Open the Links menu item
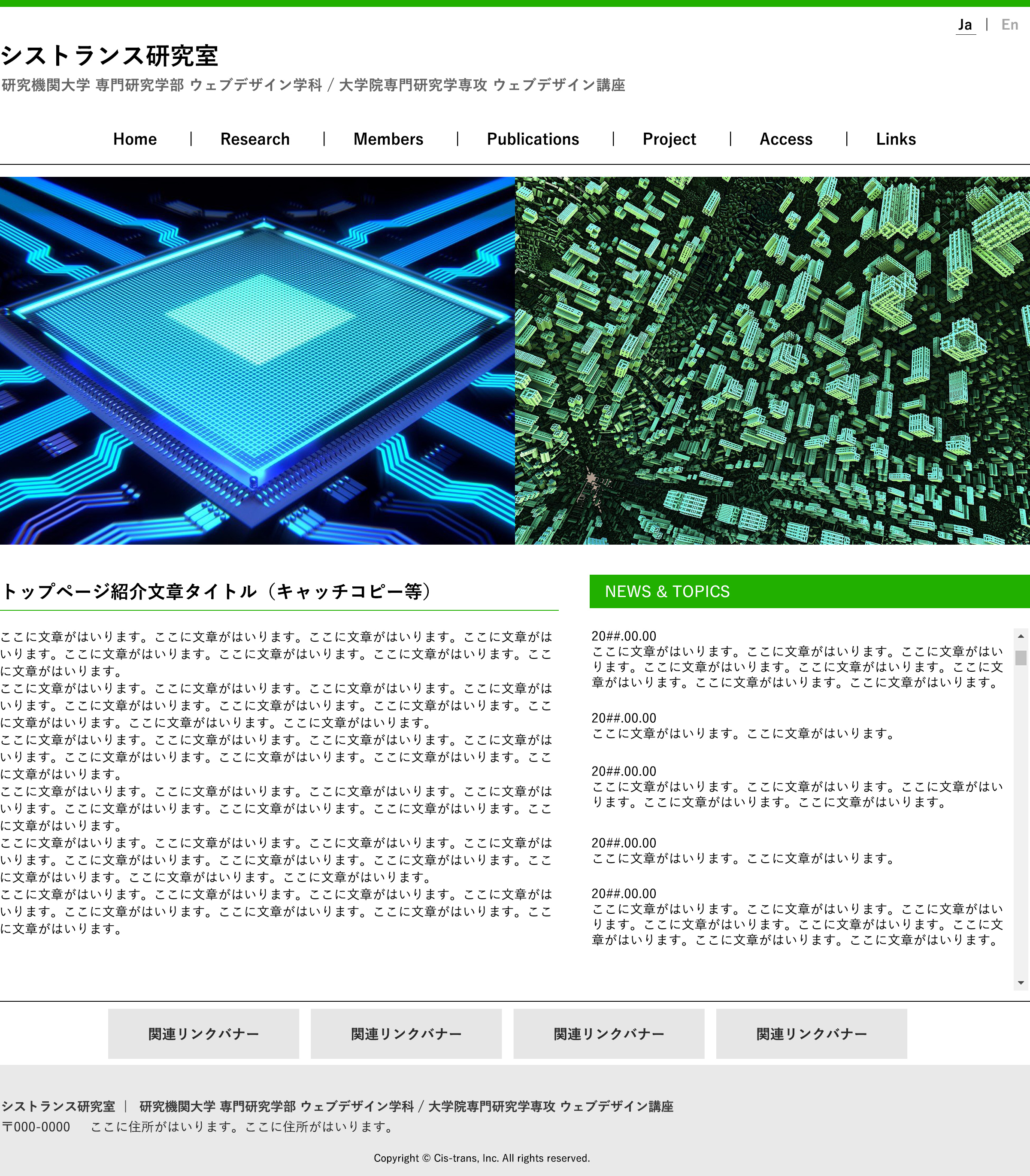1030x1176 pixels. (x=896, y=139)
